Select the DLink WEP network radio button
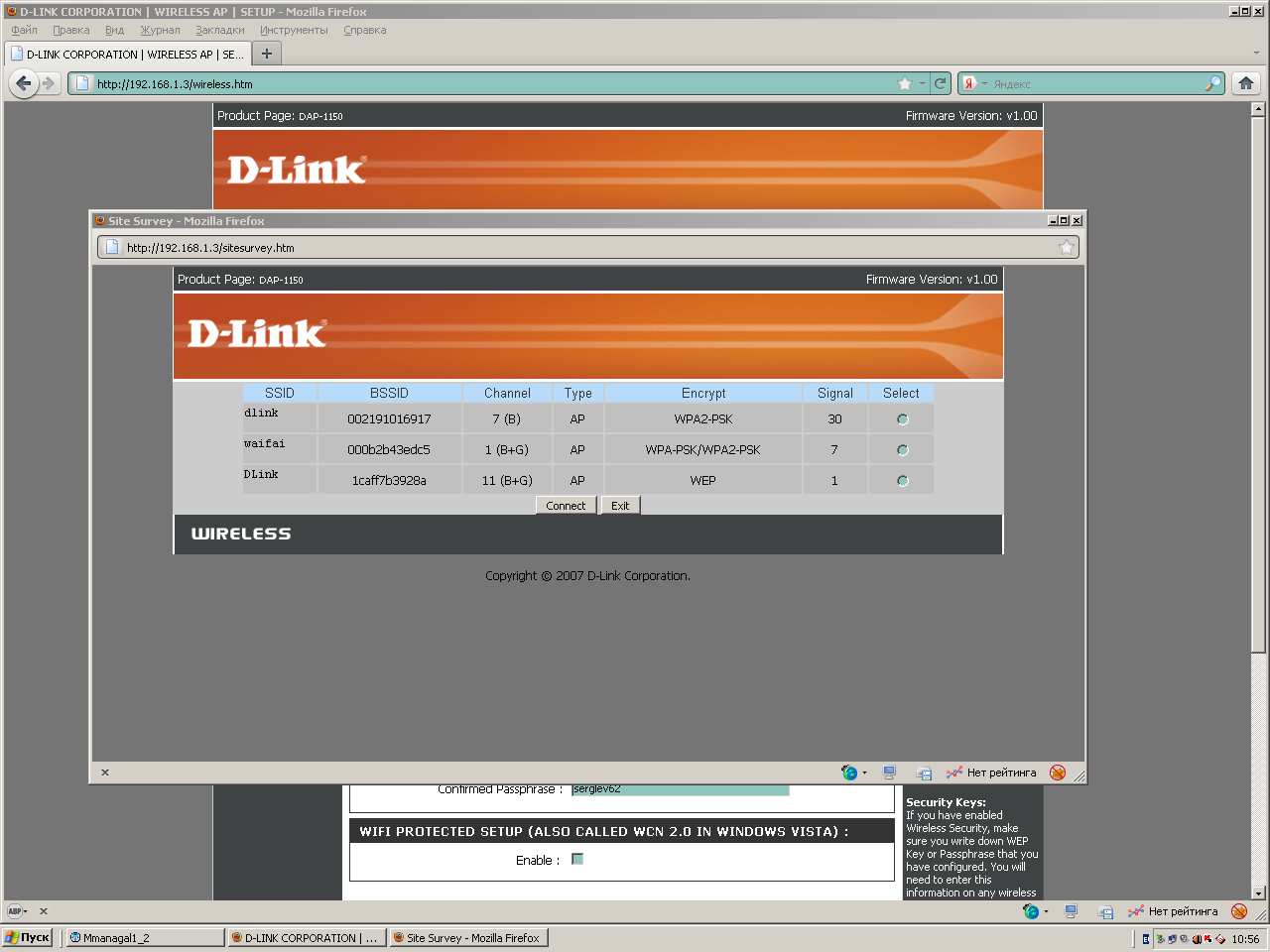Image resolution: width=1270 pixels, height=952 pixels. [x=902, y=481]
